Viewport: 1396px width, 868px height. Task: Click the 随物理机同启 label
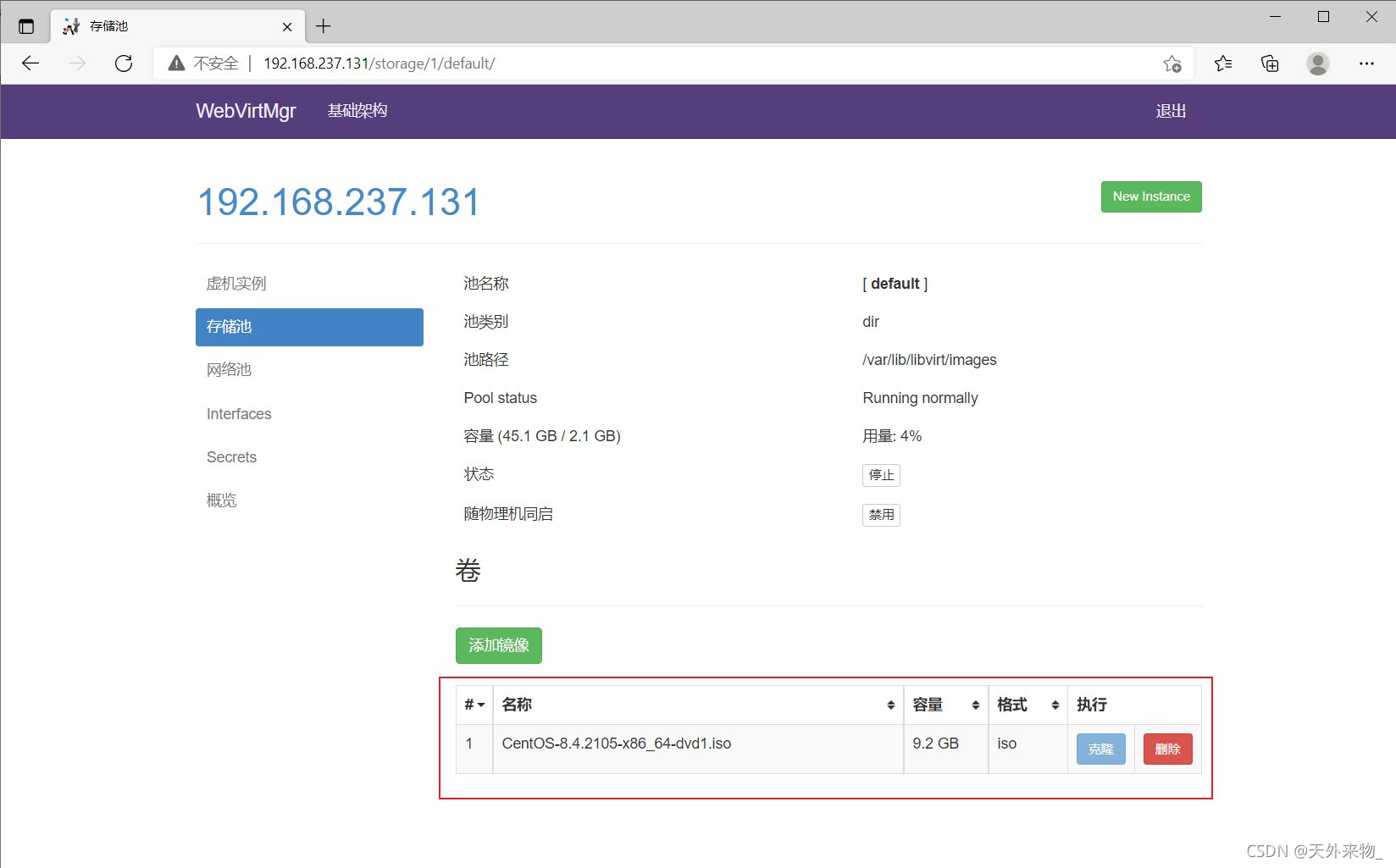508,514
